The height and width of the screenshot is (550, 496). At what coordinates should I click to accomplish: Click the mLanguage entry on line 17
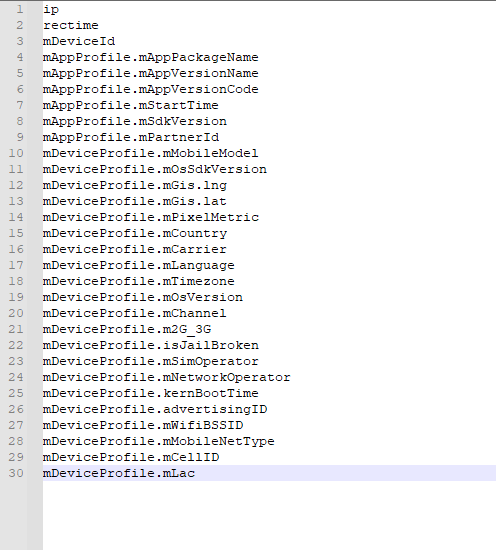click(x=139, y=266)
